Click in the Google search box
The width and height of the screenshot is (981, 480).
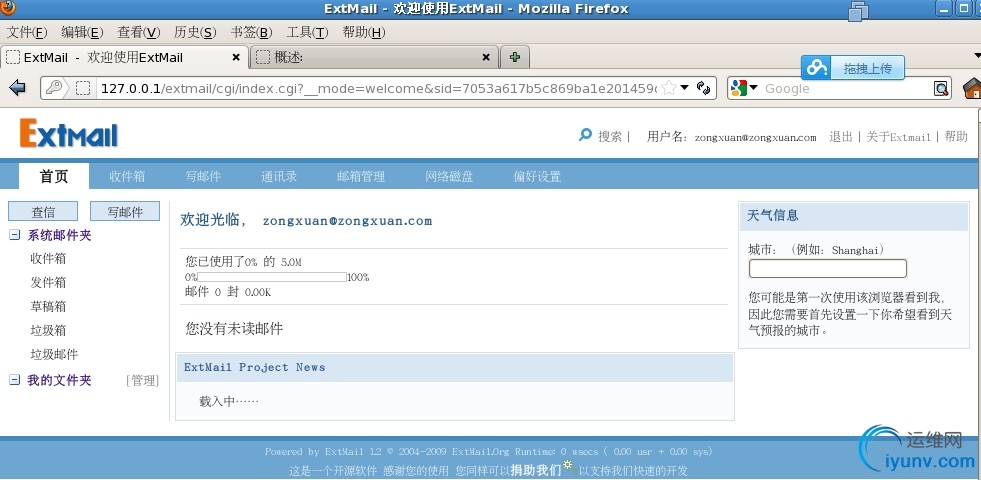click(x=848, y=88)
